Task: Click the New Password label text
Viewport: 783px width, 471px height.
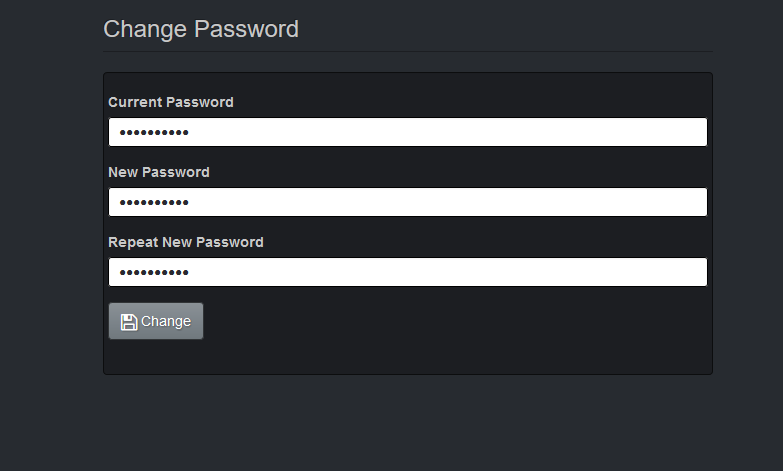Action: pos(159,172)
